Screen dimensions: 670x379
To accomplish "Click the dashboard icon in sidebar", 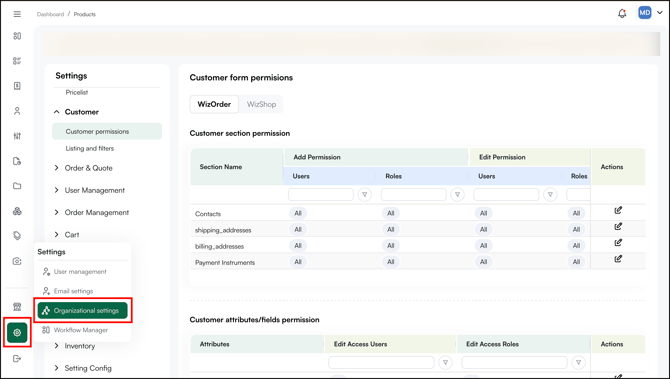I will (x=17, y=36).
